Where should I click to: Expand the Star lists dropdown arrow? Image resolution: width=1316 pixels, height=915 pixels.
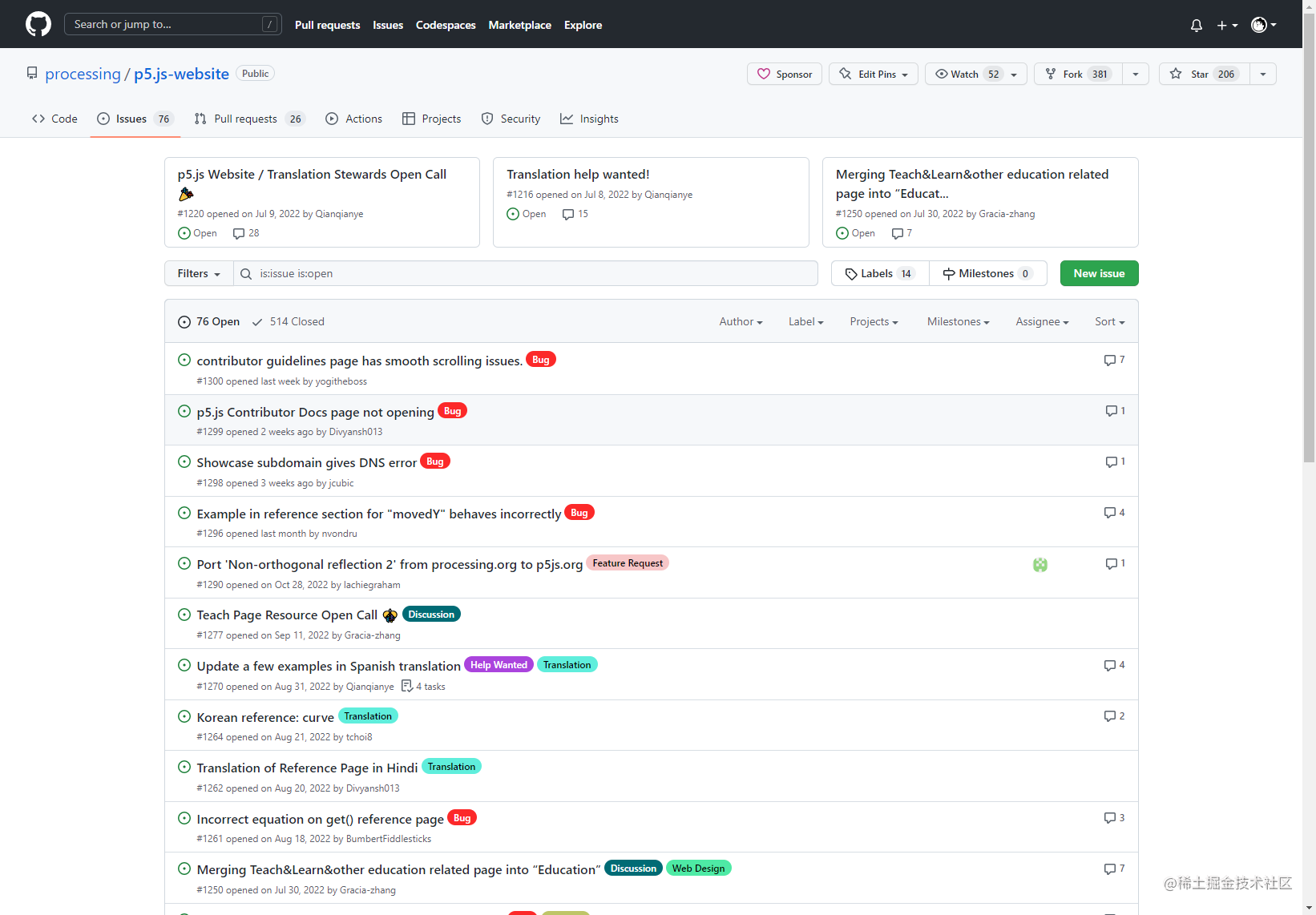tap(1263, 74)
